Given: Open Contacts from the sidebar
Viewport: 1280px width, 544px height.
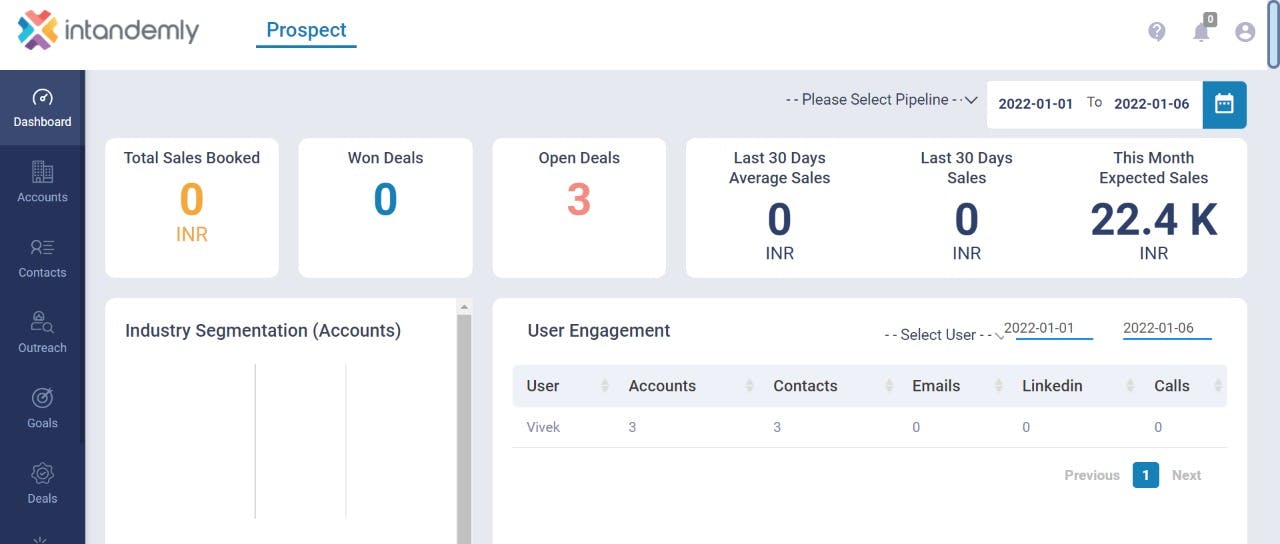Looking at the screenshot, I should click(42, 258).
